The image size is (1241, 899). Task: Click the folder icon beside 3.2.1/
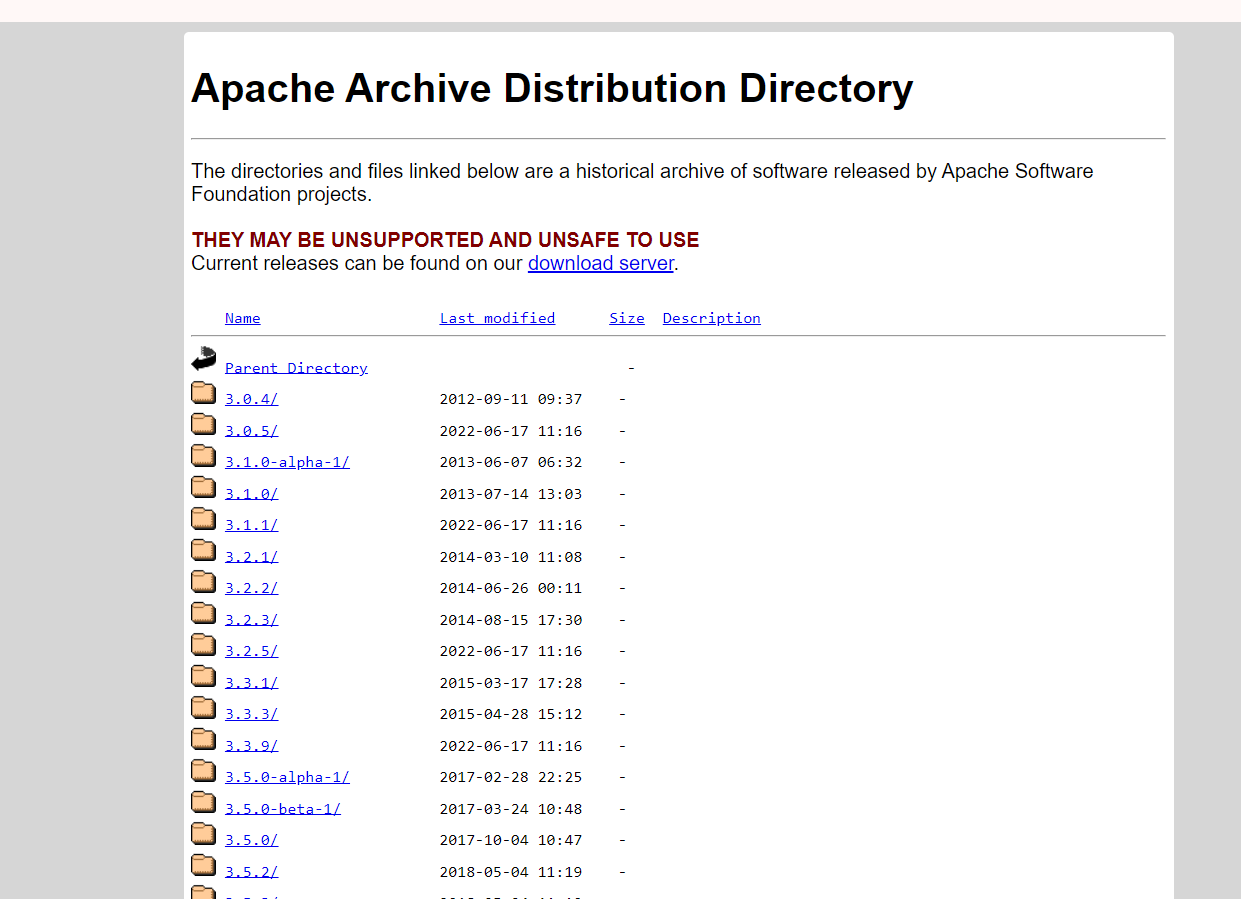(x=204, y=550)
